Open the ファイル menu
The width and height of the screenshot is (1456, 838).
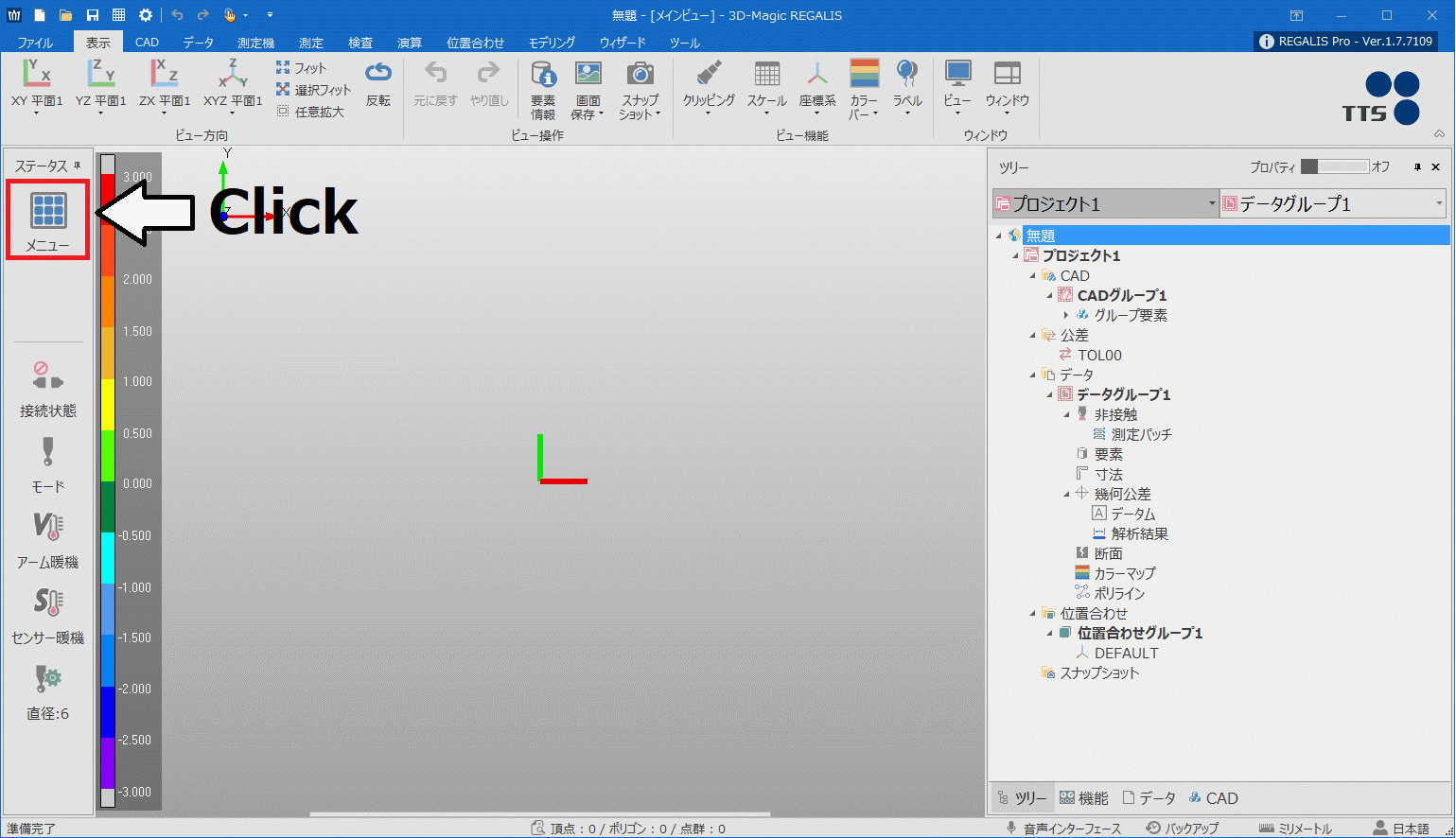(x=36, y=43)
